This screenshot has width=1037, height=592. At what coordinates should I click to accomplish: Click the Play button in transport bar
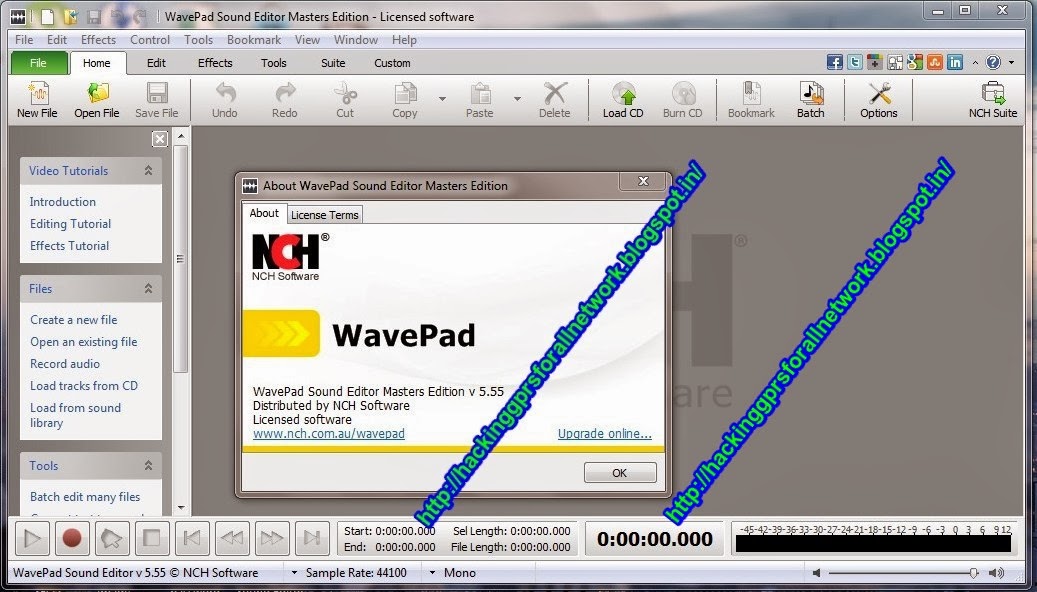[x=32, y=538]
